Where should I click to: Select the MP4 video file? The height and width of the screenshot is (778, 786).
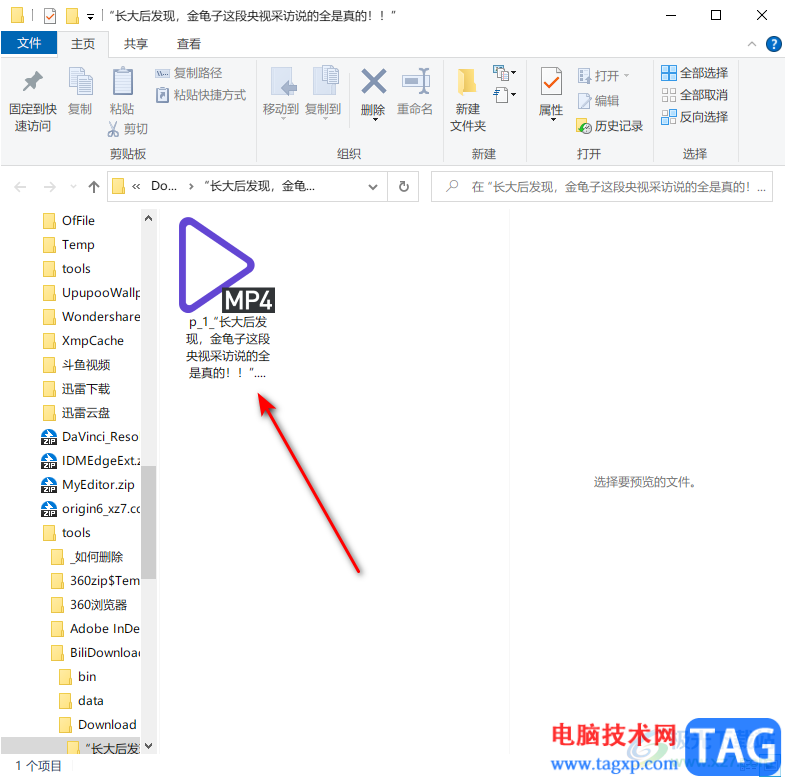click(x=228, y=298)
